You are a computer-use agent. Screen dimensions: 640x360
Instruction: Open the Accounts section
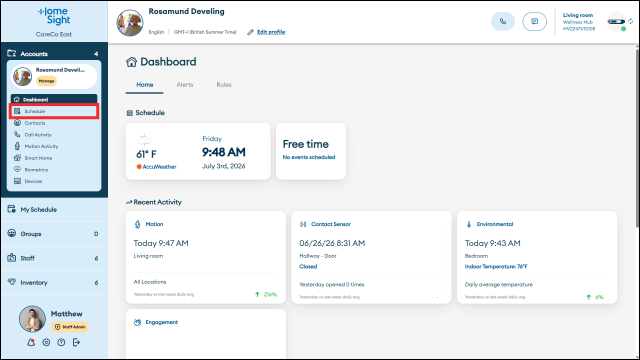(54, 53)
